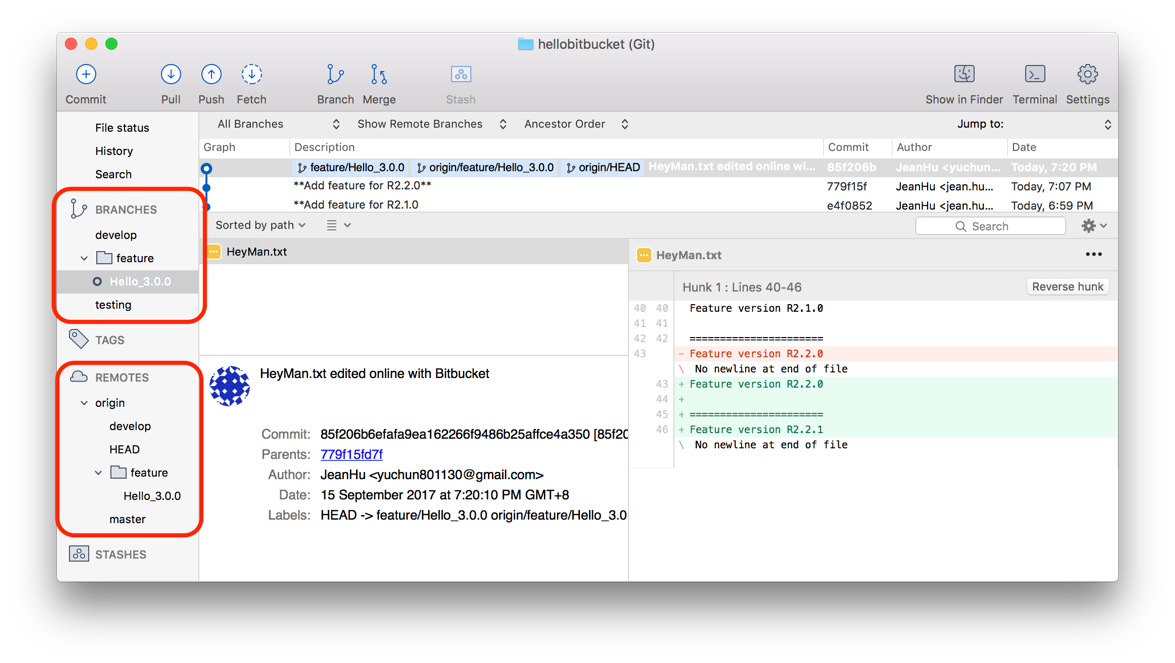
Task: Select the origin HEAD remote entry
Action: [124, 449]
